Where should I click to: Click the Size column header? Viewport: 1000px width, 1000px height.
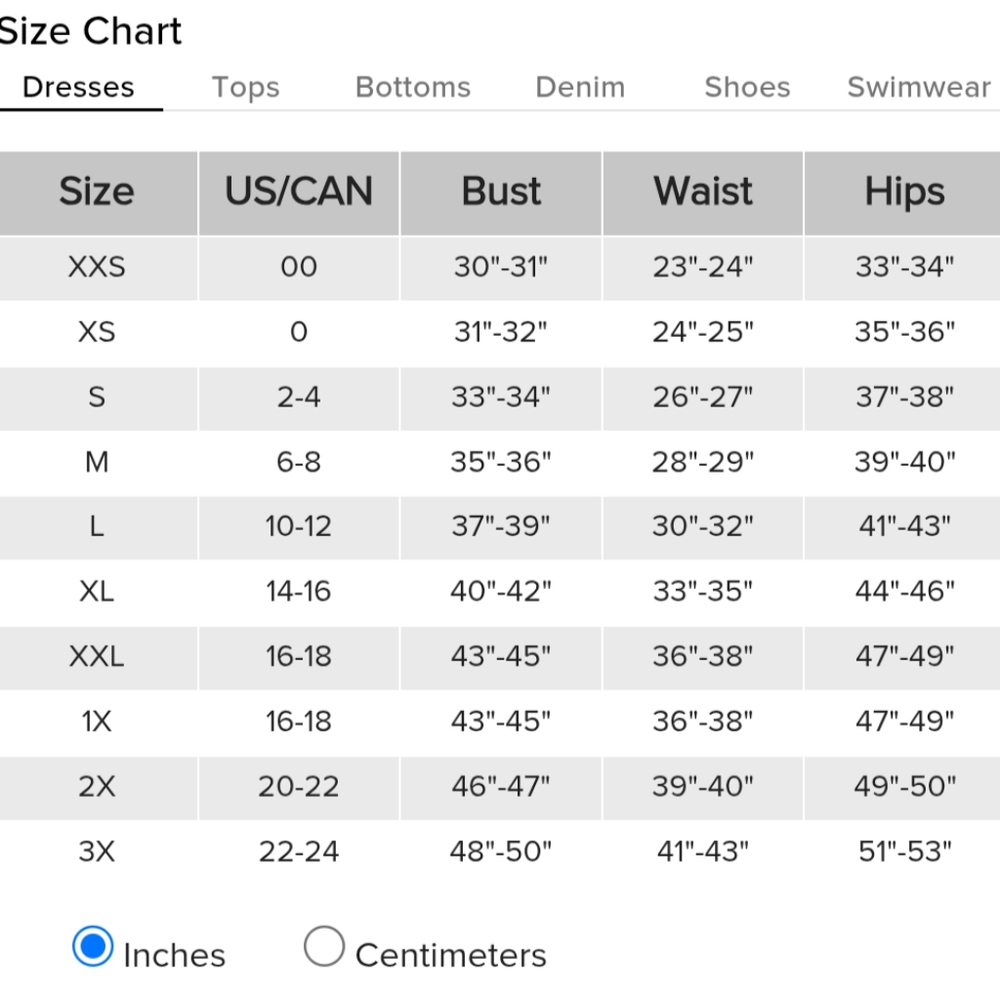tap(96, 191)
